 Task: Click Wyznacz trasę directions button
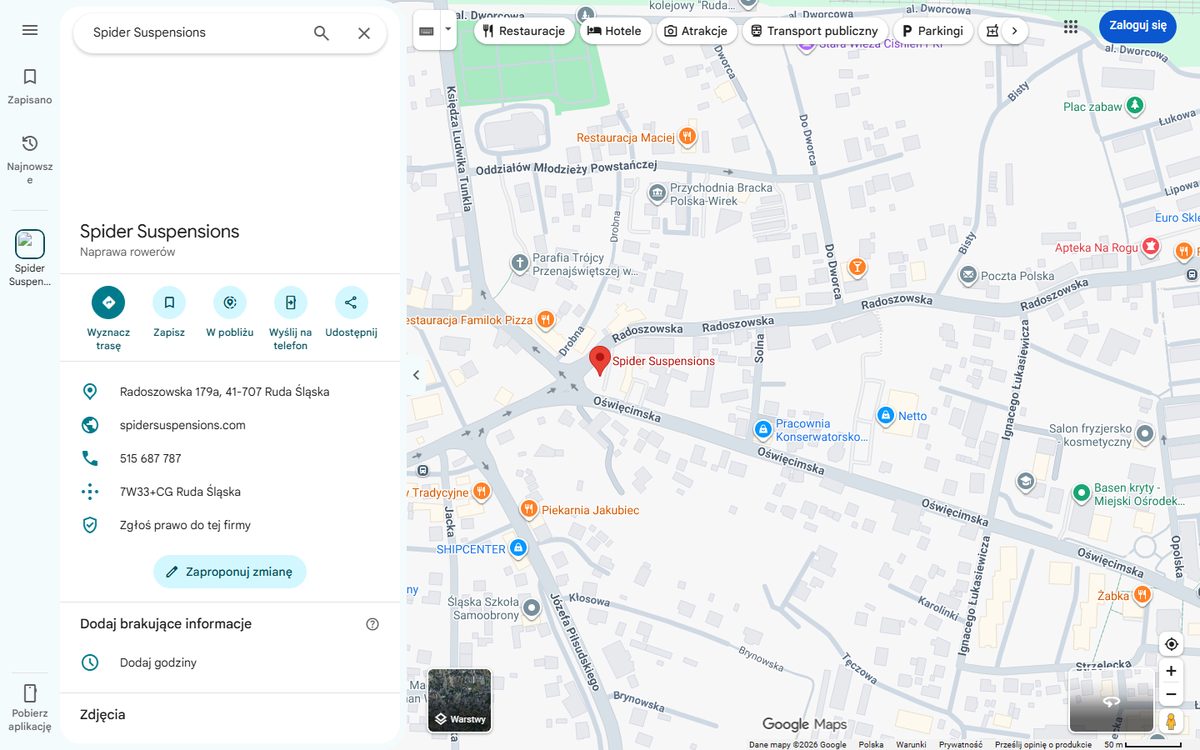pyautogui.click(x=108, y=319)
